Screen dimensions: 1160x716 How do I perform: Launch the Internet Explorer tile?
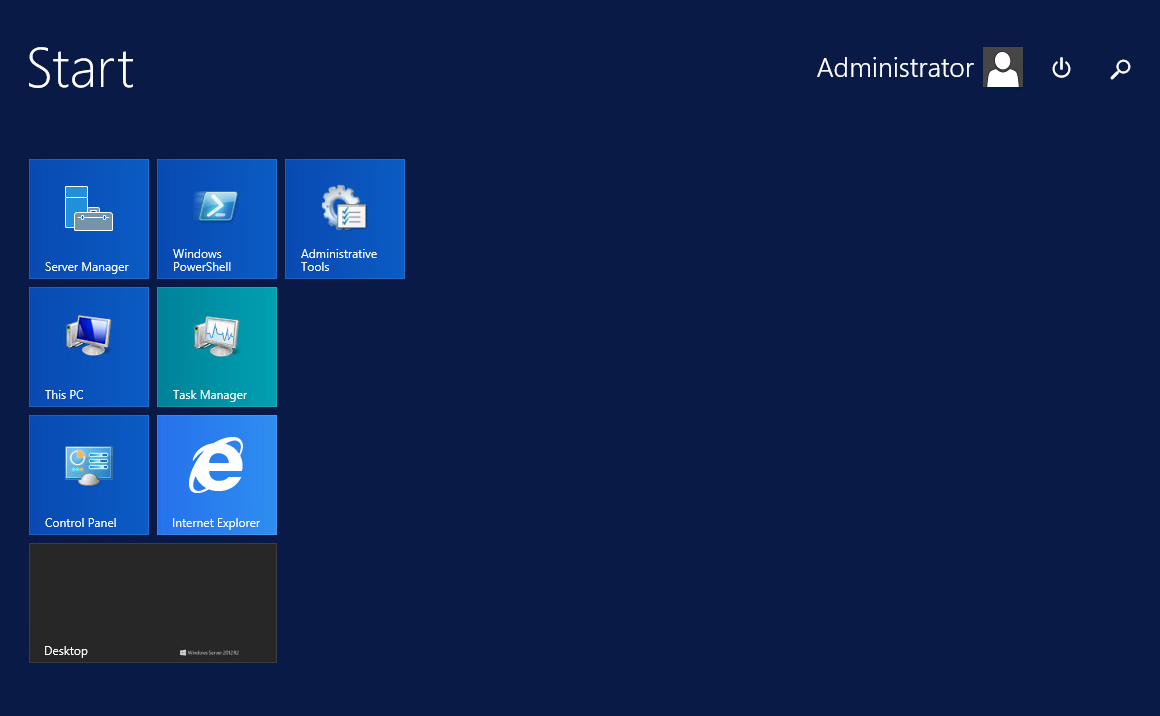click(217, 475)
